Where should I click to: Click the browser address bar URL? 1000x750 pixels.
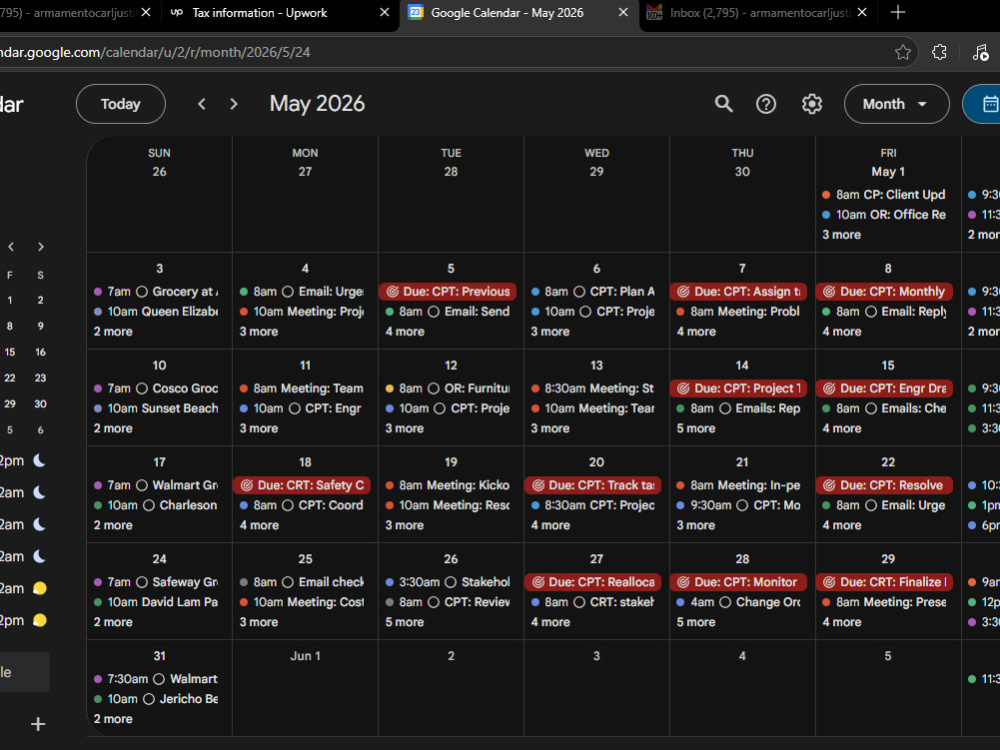155,52
